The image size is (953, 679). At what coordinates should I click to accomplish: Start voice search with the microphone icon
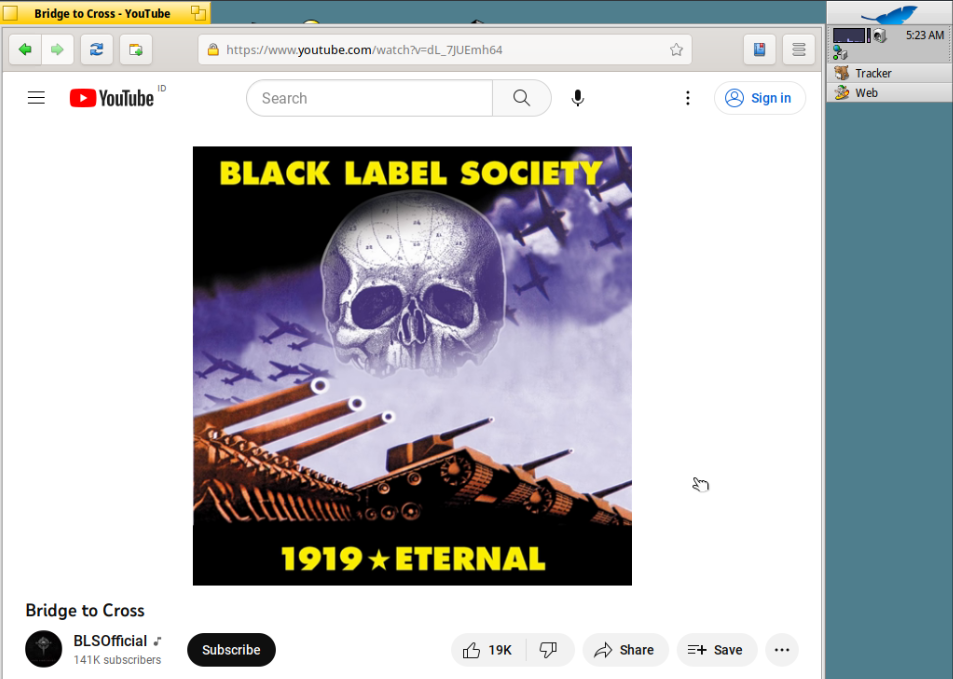pyautogui.click(x=578, y=98)
